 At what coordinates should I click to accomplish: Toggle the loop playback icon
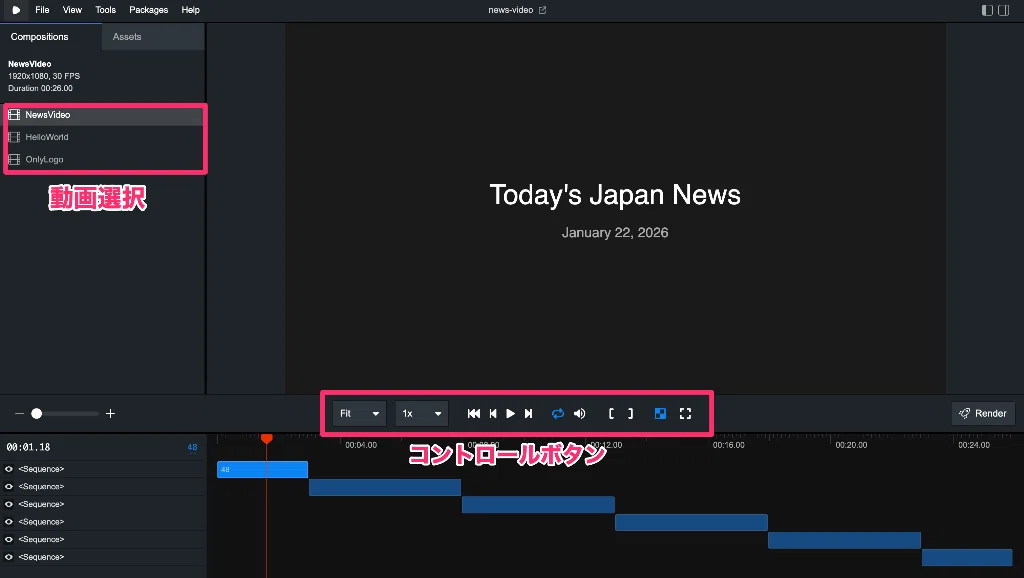pyautogui.click(x=558, y=413)
